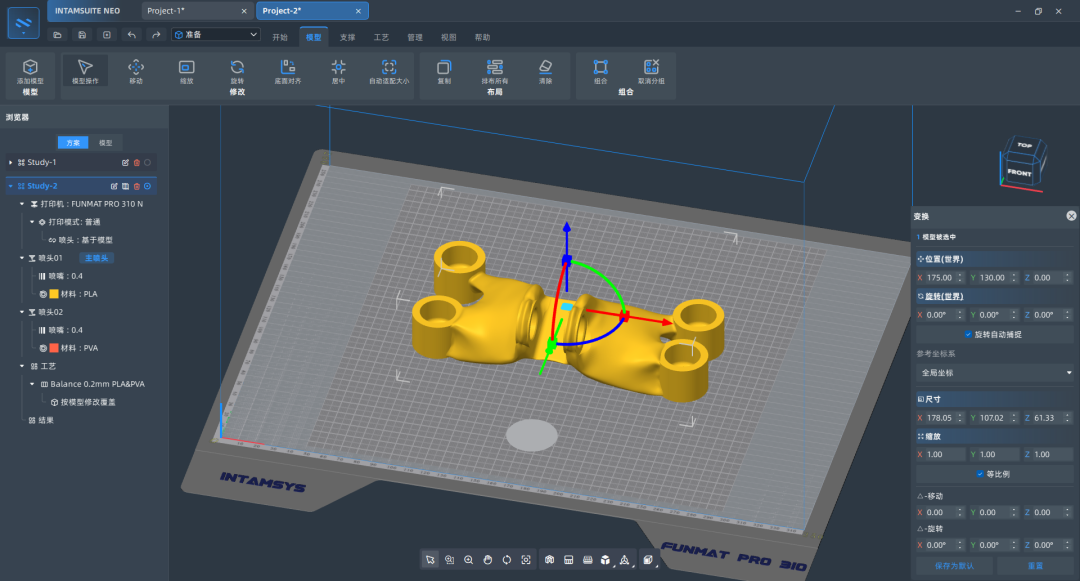This screenshot has width=1080, height=581.
Task: Open a project file from the quick toolbar
Action: tap(57, 34)
